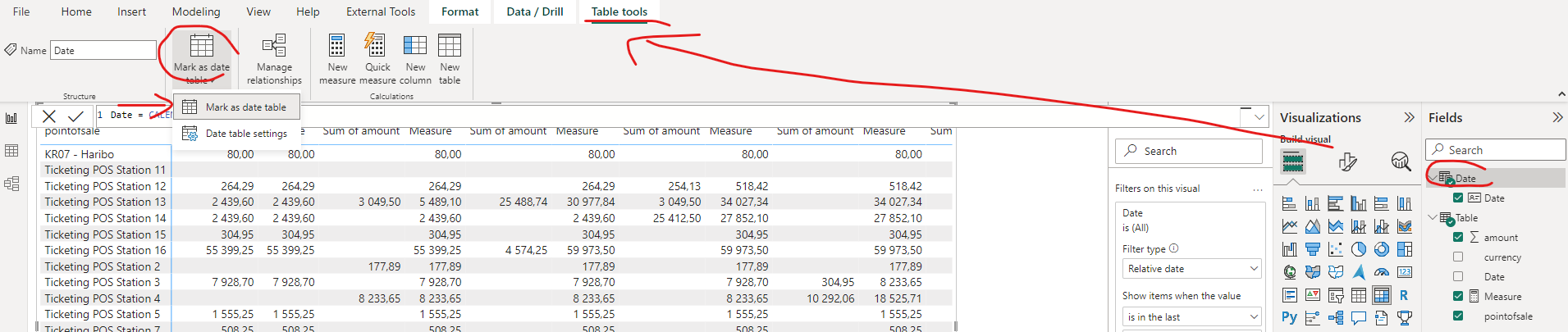Check the unchecked Date field under Table

coord(1458,276)
